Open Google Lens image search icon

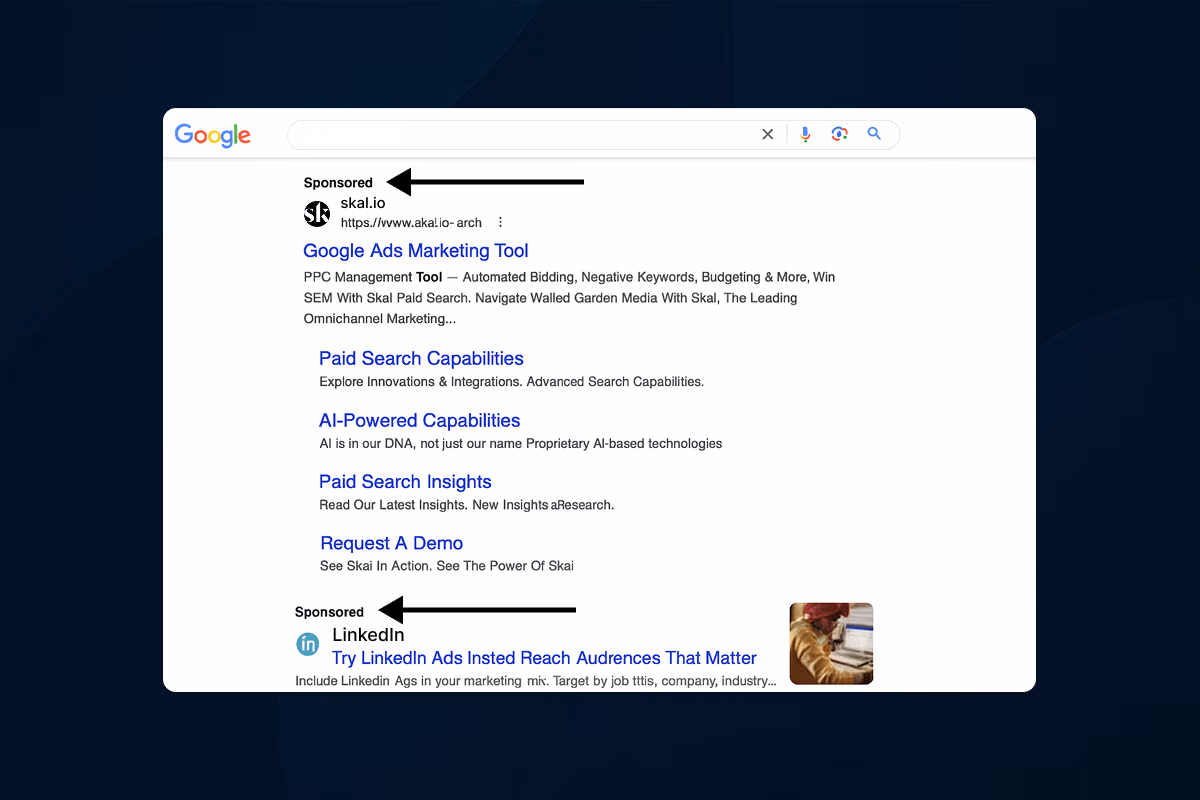840,134
